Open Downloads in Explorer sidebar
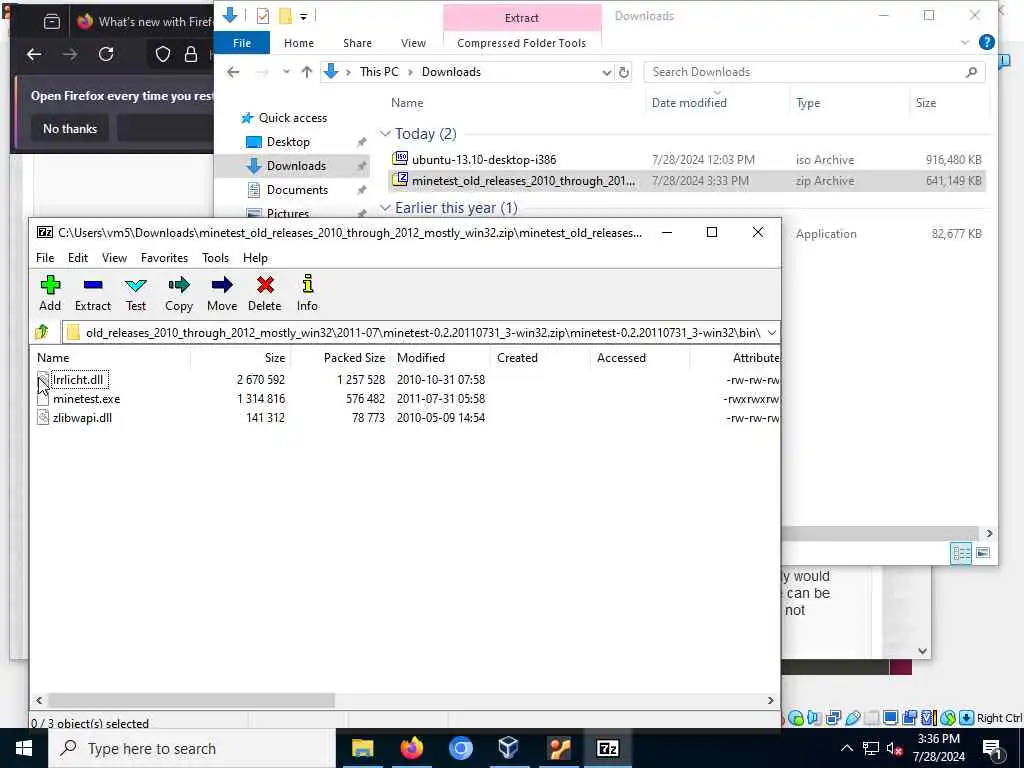This screenshot has width=1024, height=768. tap(296, 166)
